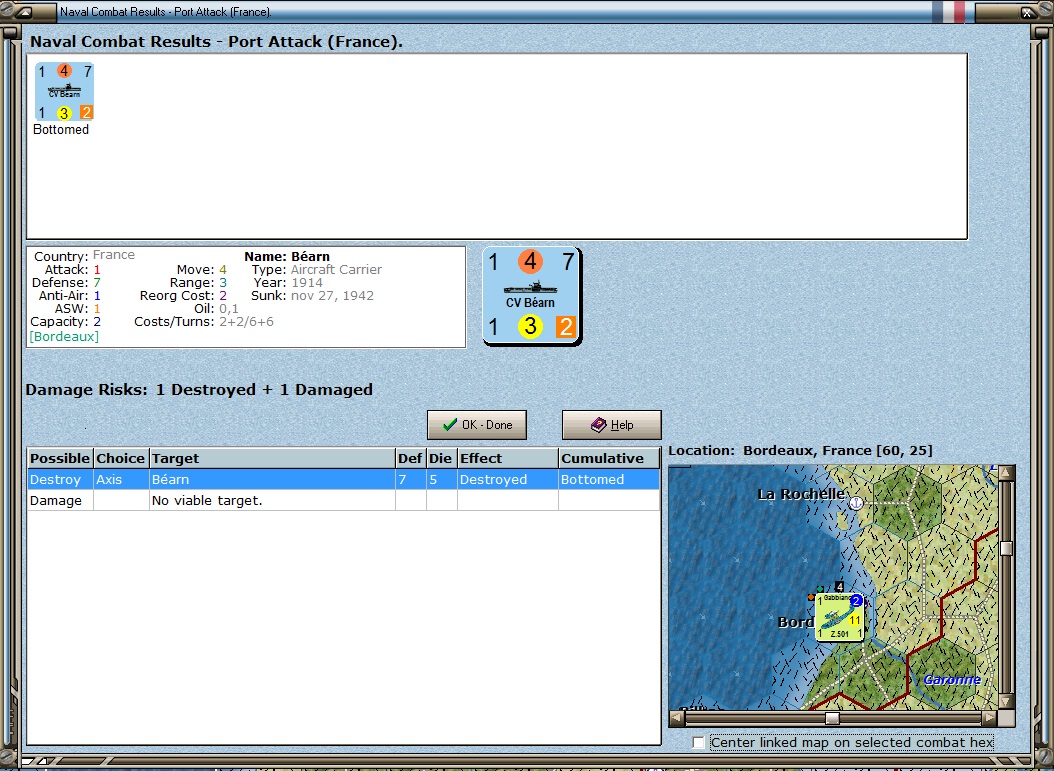Click the French flag icon in title bar
Screen dimensions: 1054x771
click(949, 11)
